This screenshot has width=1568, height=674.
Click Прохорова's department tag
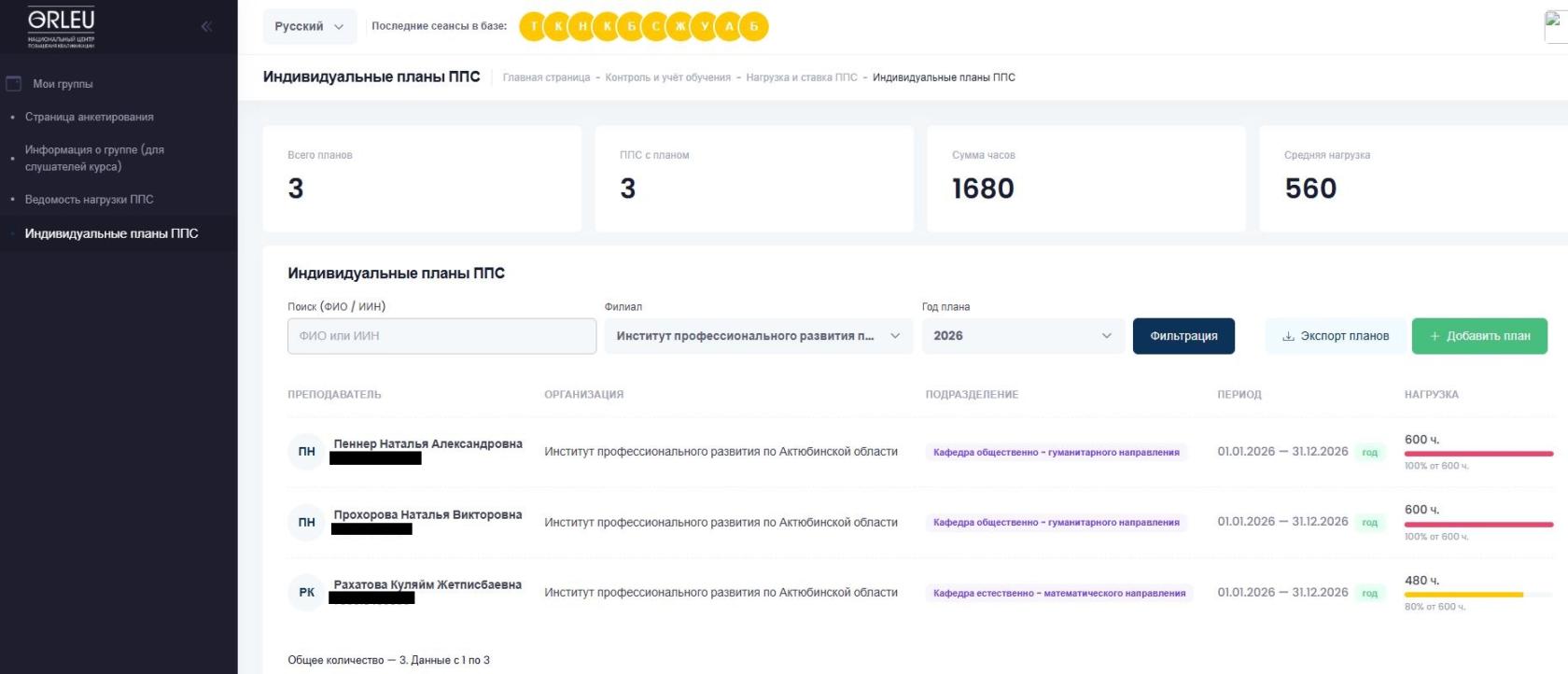pyautogui.click(x=1057, y=523)
